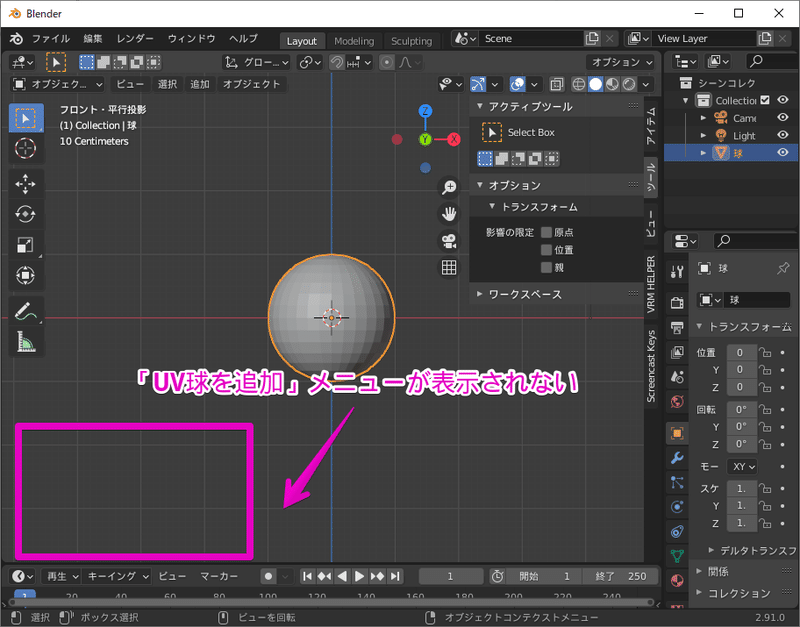This screenshot has height=627, width=800.
Task: Switch to rendered shading mode
Action: (x=629, y=84)
